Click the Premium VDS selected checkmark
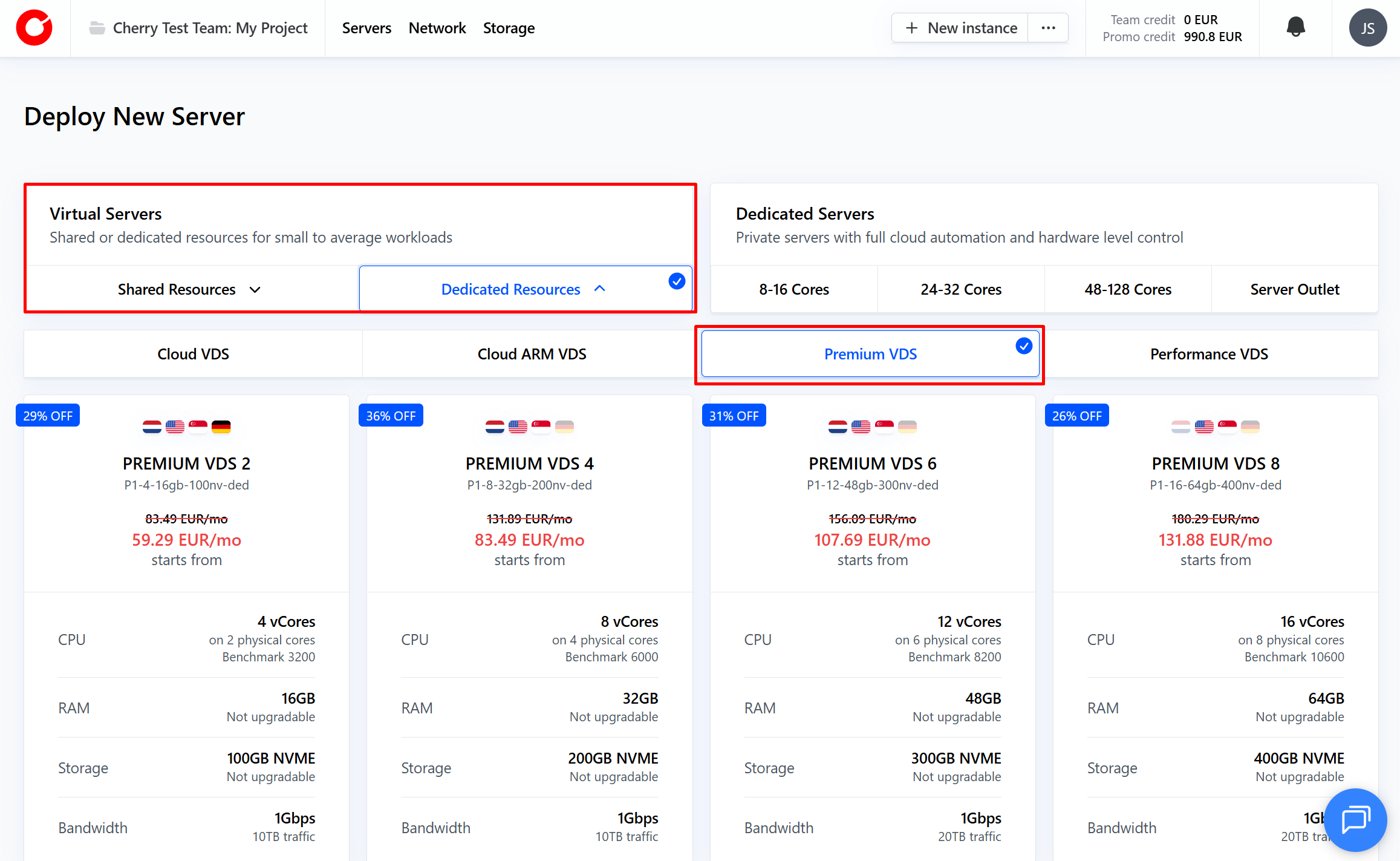This screenshot has width=1400, height=861. point(1024,345)
